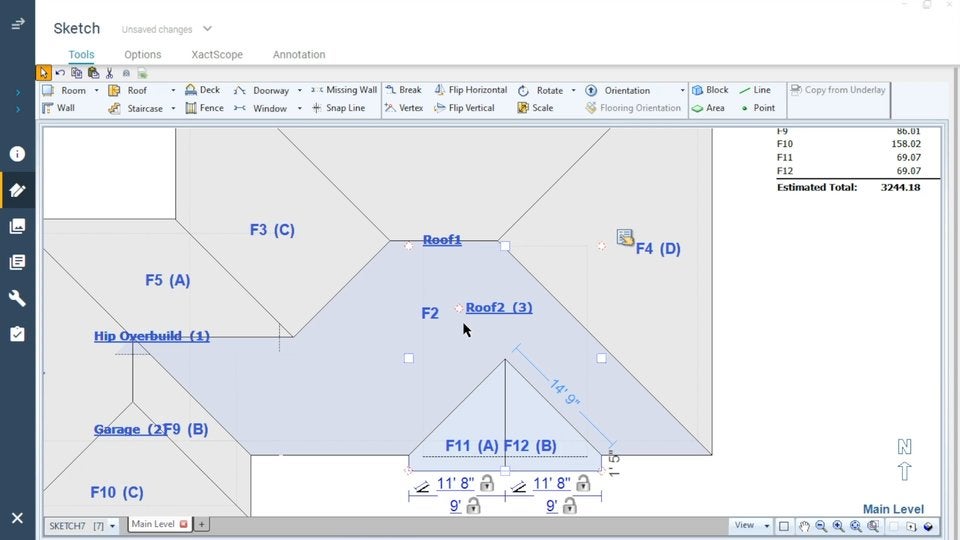Paste using the clipboard icon
This screenshot has height=540, width=960.
tap(93, 73)
